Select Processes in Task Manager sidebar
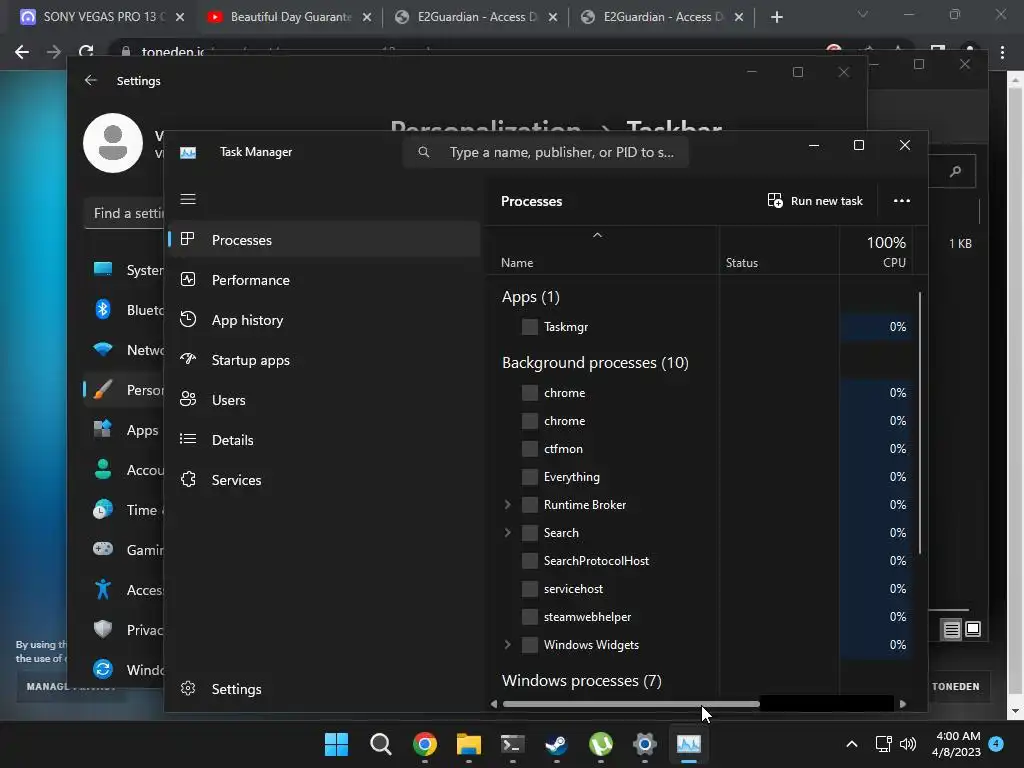1024x768 pixels. coord(324,240)
